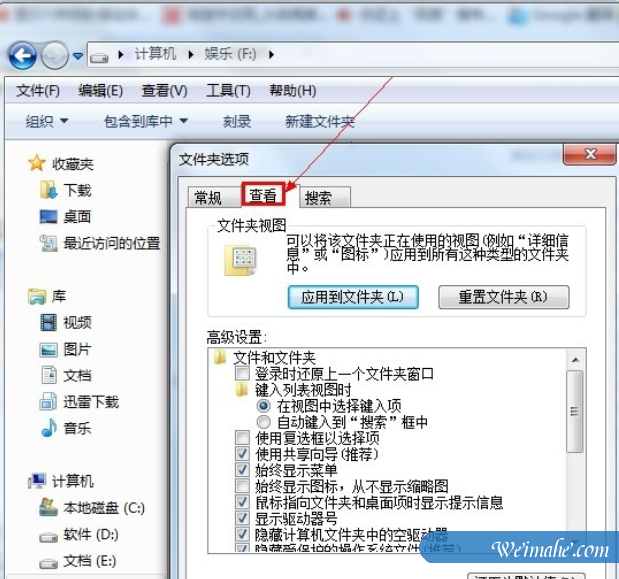619x579 pixels.
Task: Click the 收藏夹 star icon
Action: coord(36,163)
